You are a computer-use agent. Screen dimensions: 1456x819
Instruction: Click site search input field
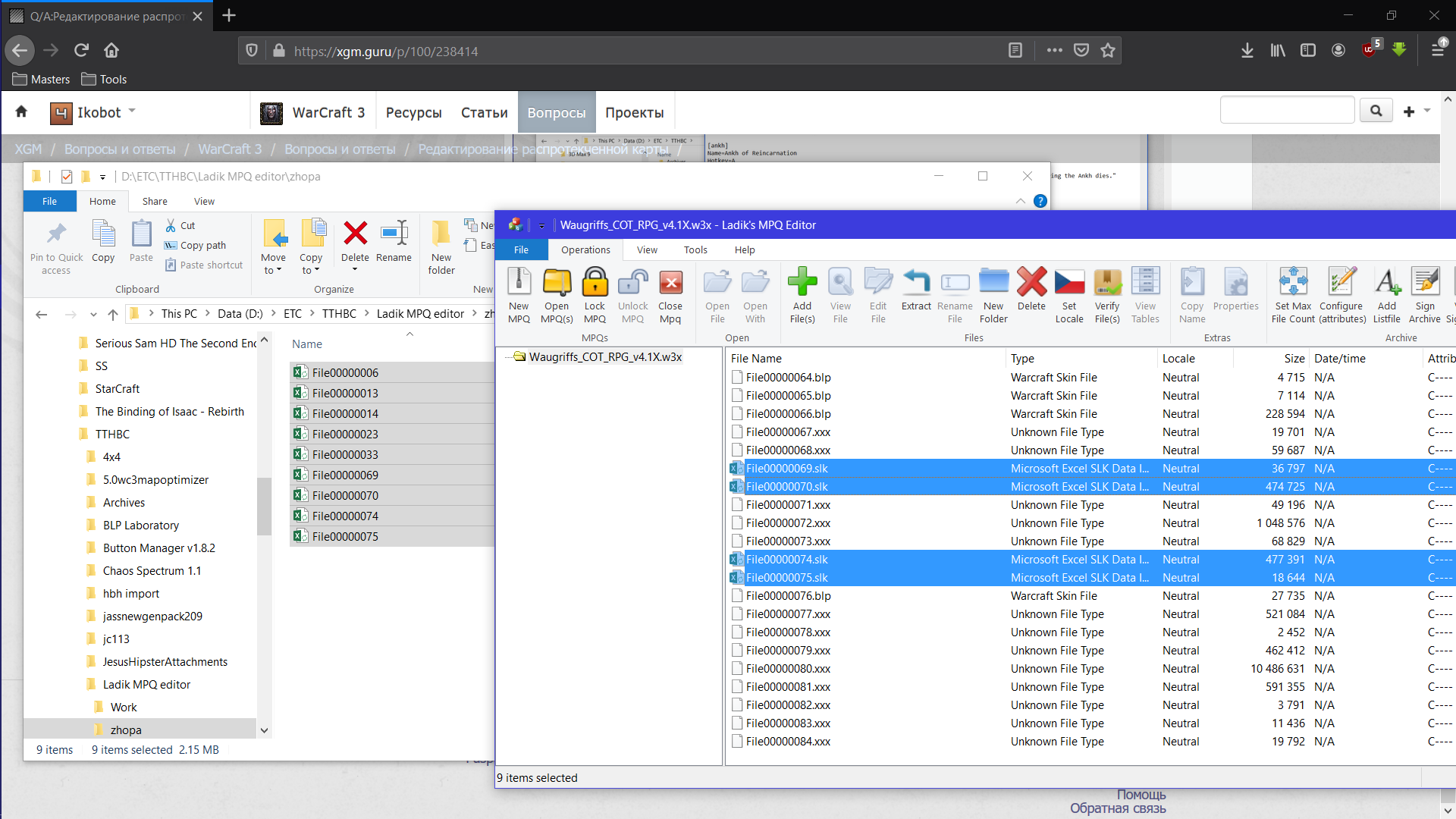pyautogui.click(x=1287, y=111)
